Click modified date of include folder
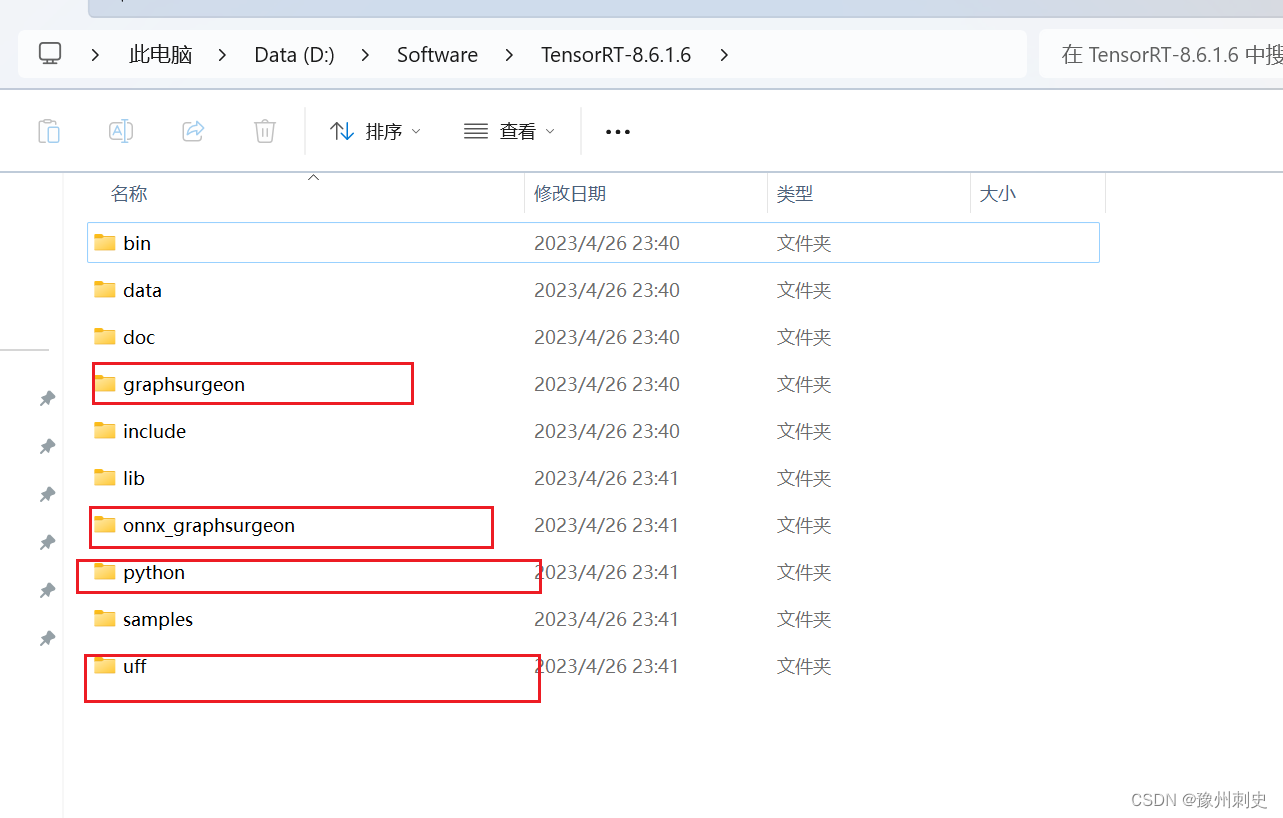 pos(607,431)
